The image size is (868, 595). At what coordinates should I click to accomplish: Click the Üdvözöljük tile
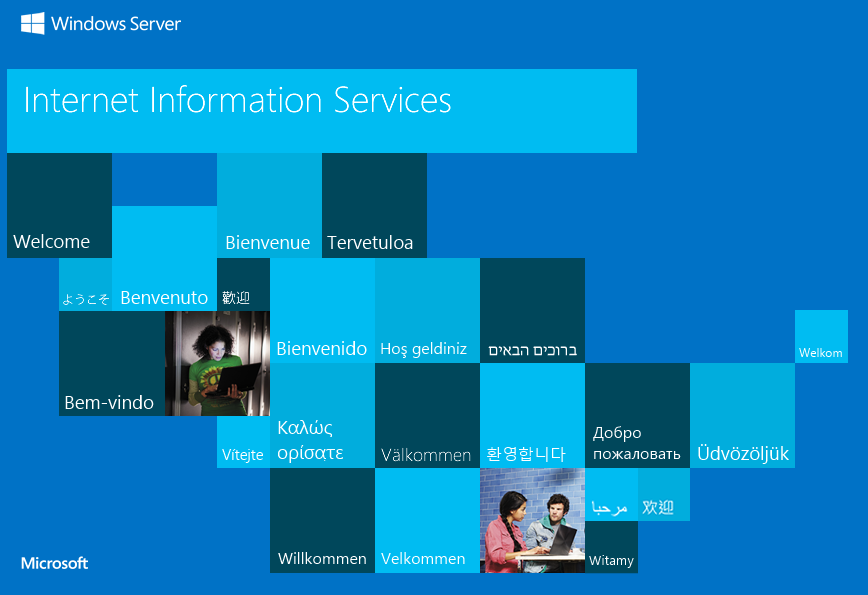tap(742, 416)
